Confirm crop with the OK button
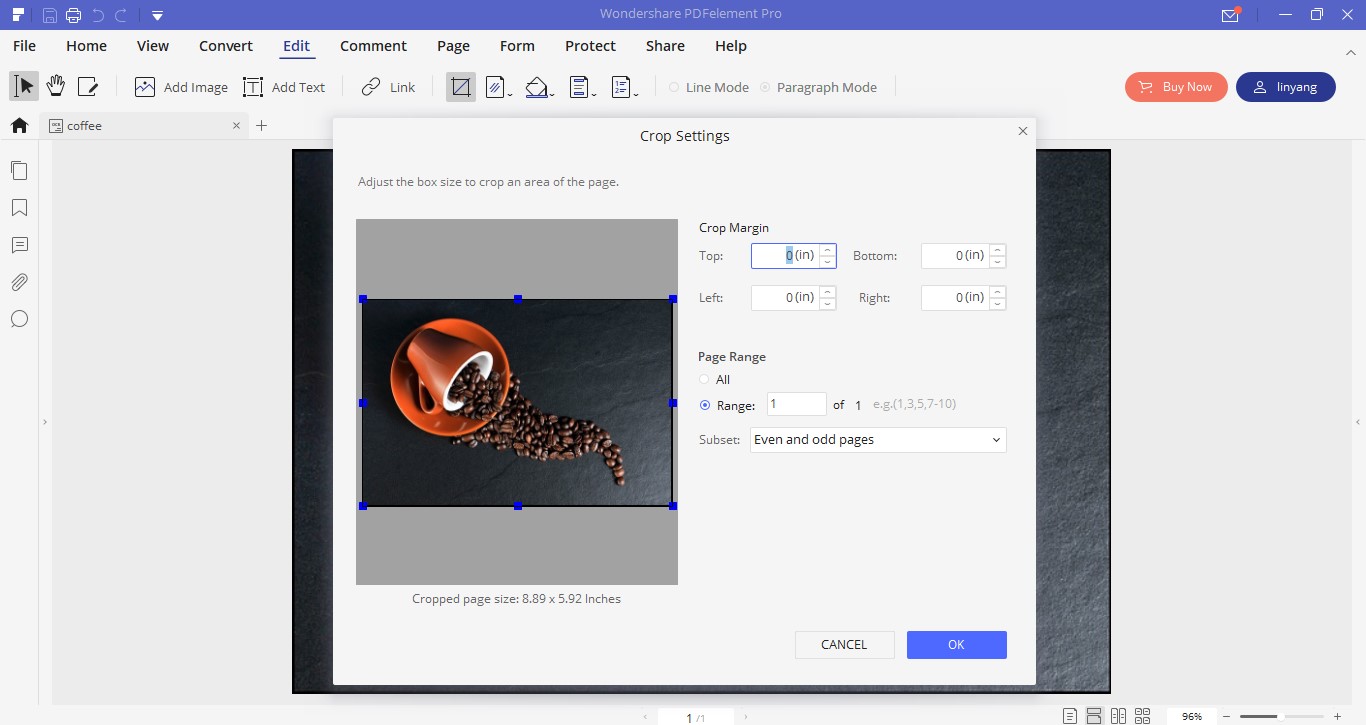Viewport: 1366px width, 725px height. (x=956, y=645)
